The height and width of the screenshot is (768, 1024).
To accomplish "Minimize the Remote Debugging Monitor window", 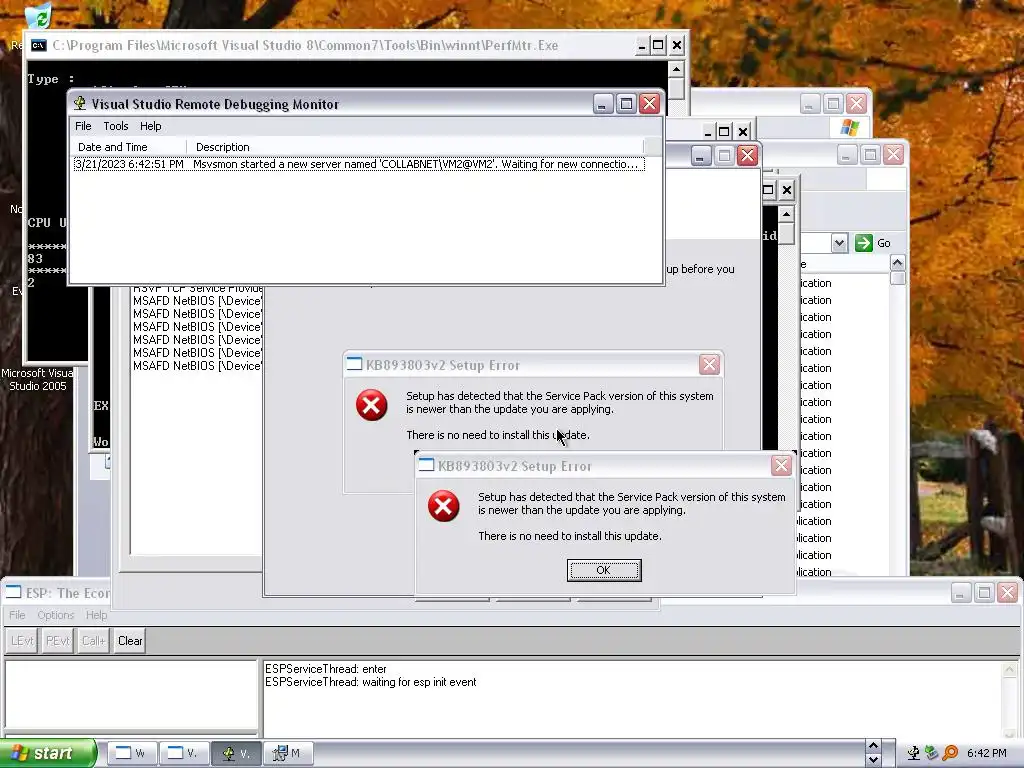I will coord(602,104).
